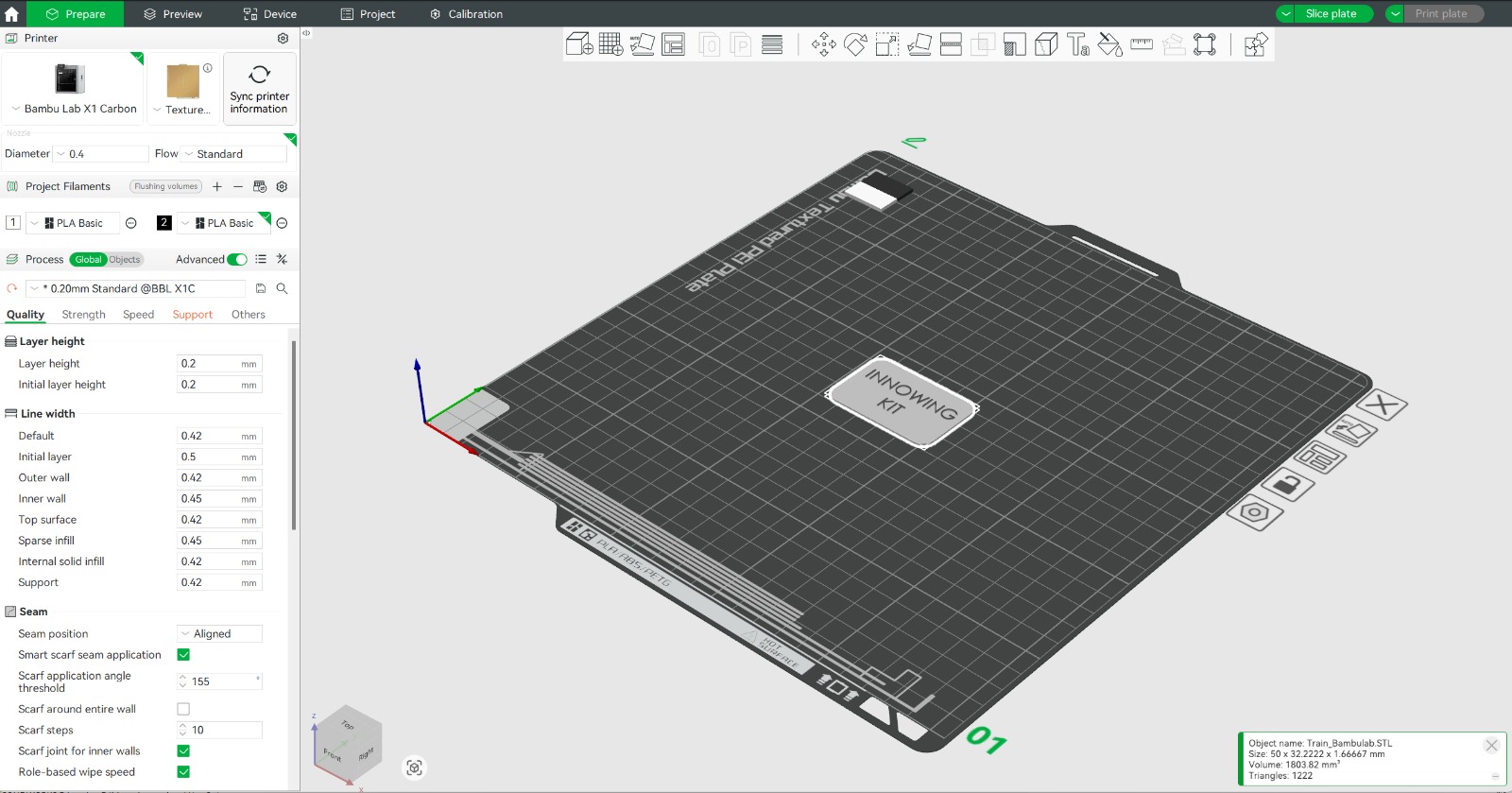Click the Slice plate button
The width and height of the screenshot is (1512, 793).
[1331, 14]
